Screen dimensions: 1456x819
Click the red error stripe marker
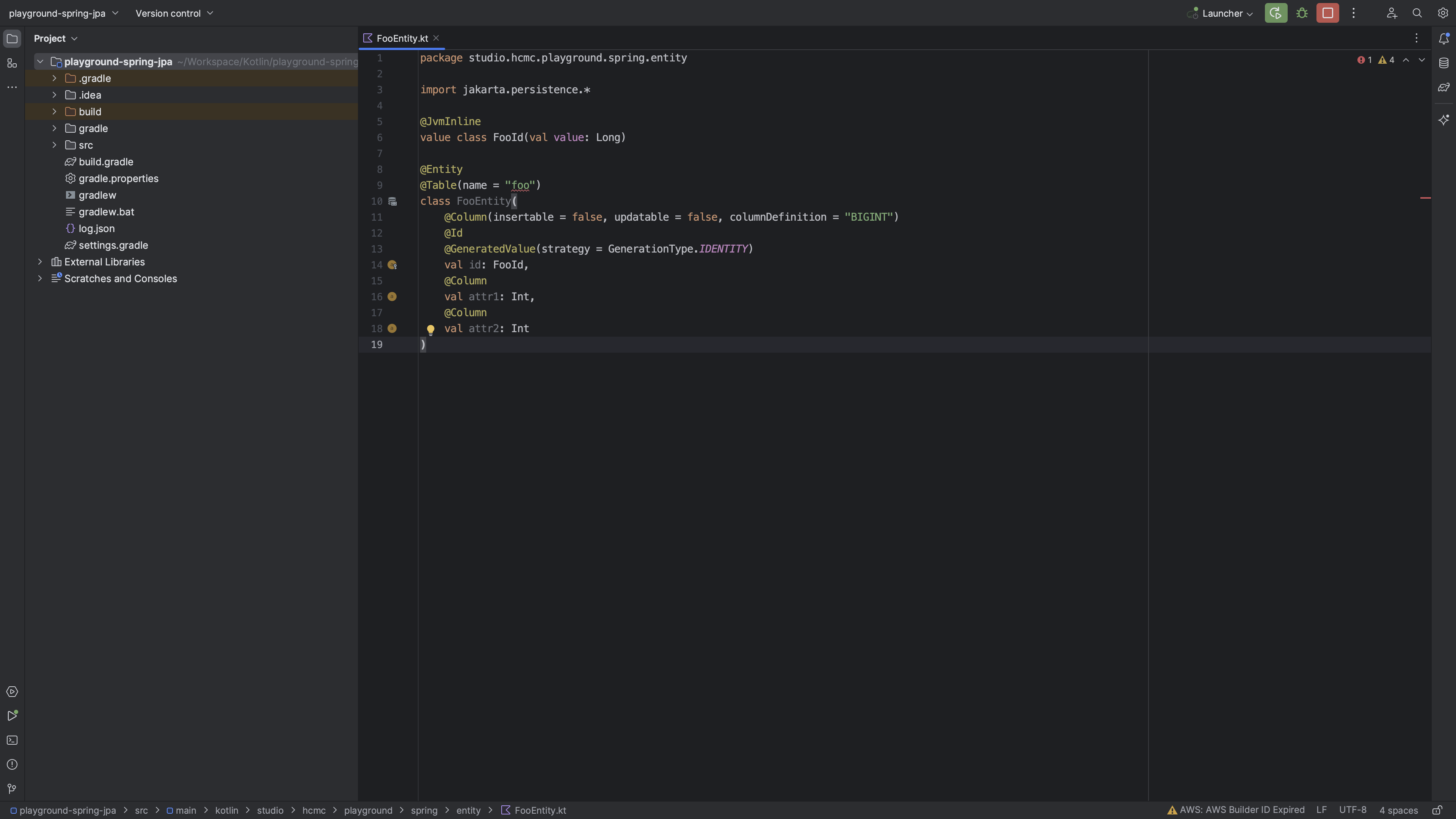(x=1426, y=198)
